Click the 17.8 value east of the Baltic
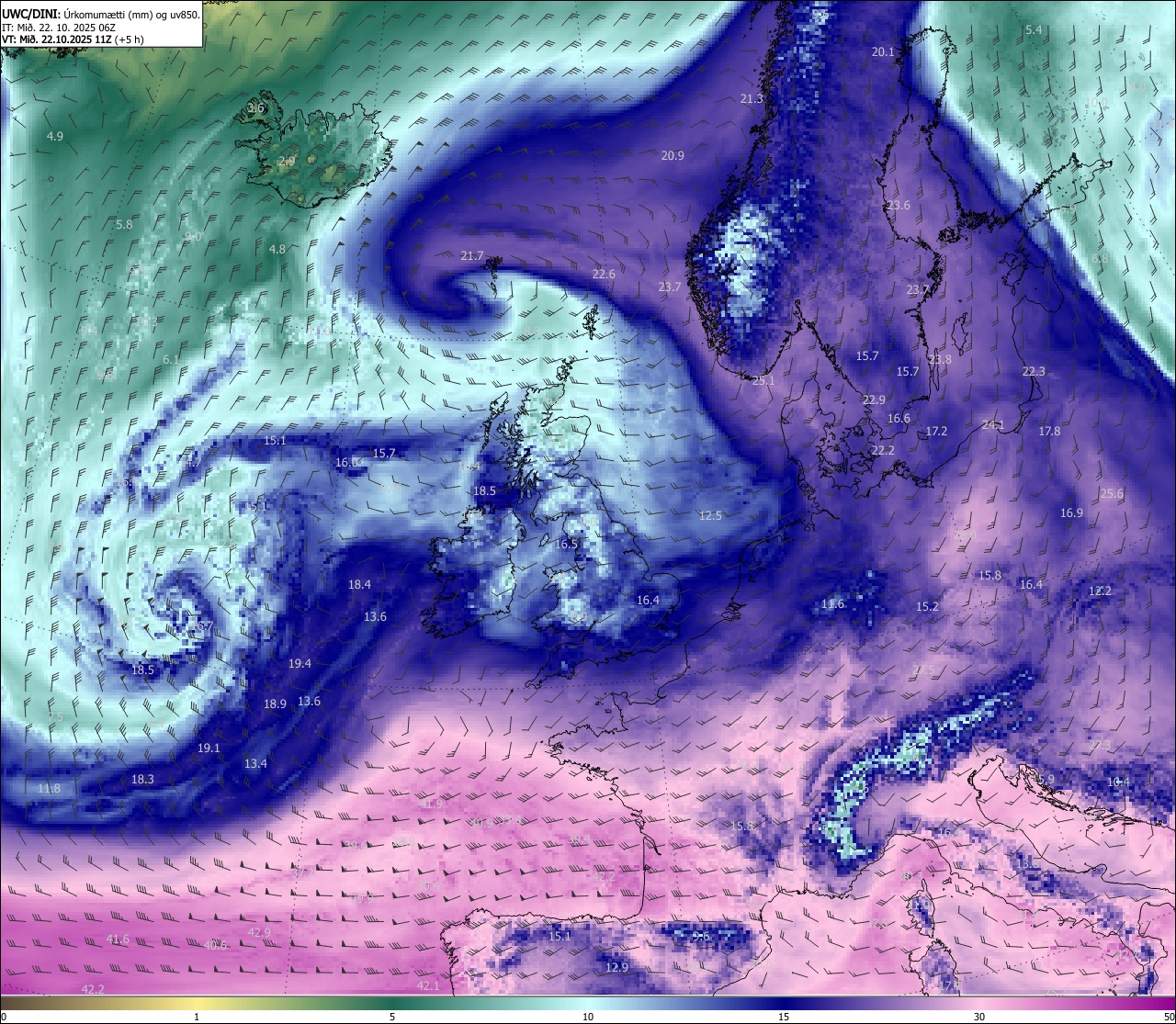Image resolution: width=1176 pixels, height=1024 pixels. coord(1049,431)
